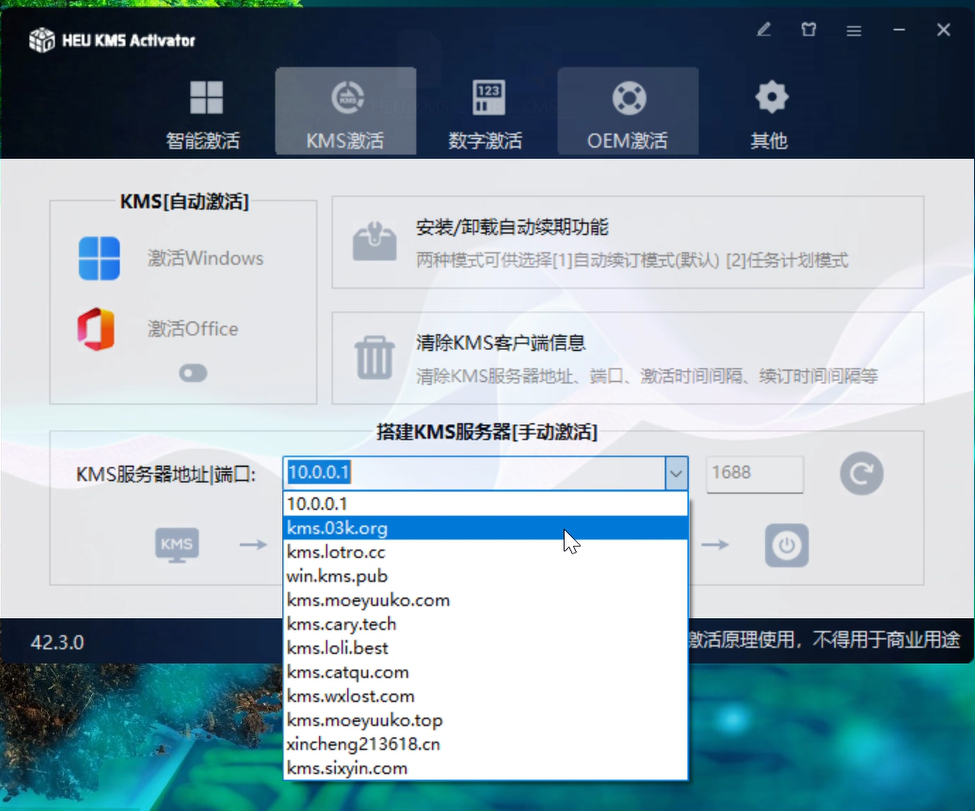Click the KMS[自动激活] group heading
Image resolution: width=975 pixels, height=811 pixels.
[184, 202]
